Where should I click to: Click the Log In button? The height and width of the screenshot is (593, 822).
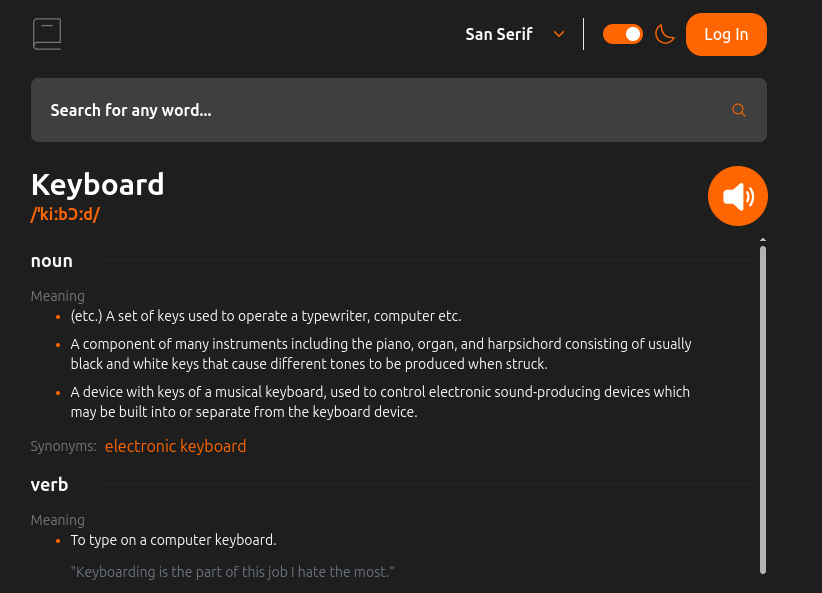click(726, 35)
